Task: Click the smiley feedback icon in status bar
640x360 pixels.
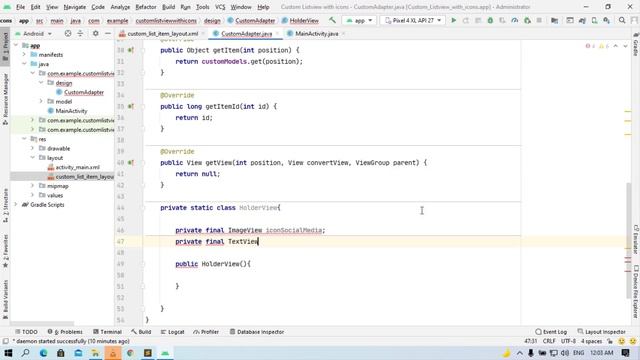Action: pos(621,341)
